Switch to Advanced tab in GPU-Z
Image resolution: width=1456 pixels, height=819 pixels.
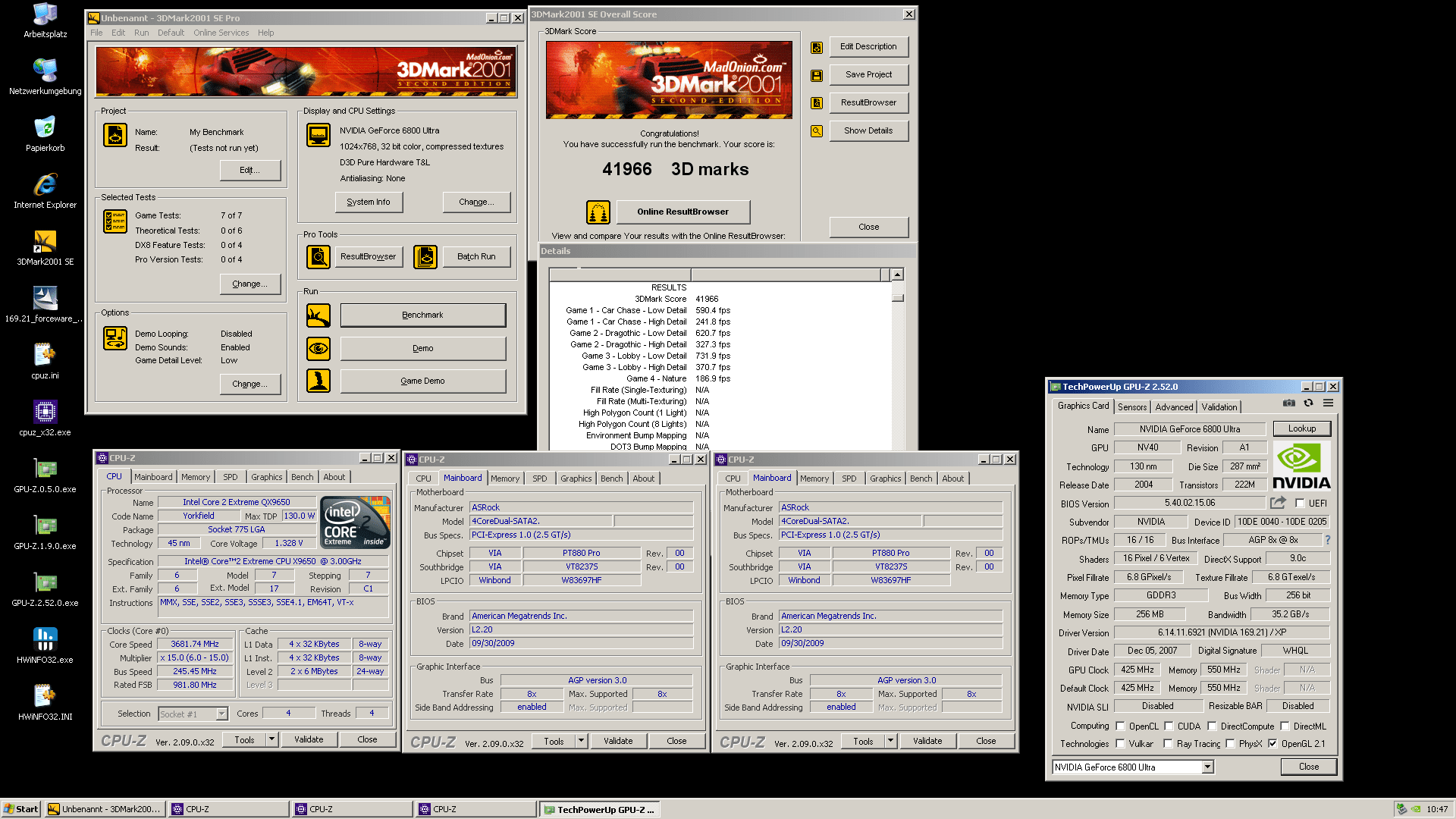pos(1174,407)
